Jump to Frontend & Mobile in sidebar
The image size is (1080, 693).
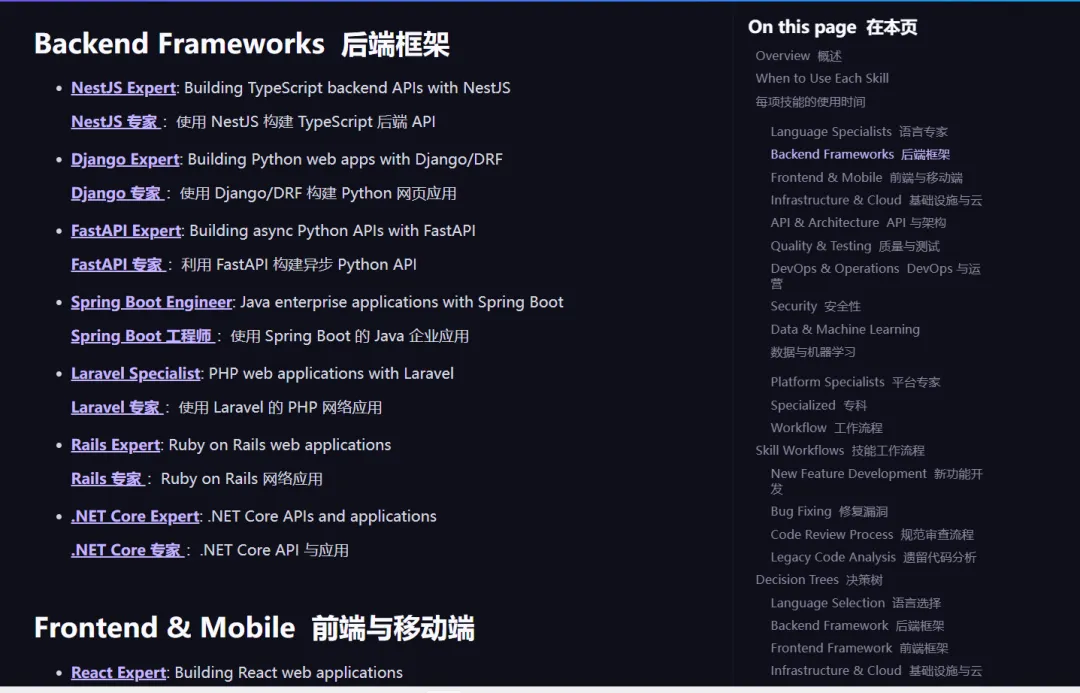[x=866, y=178]
